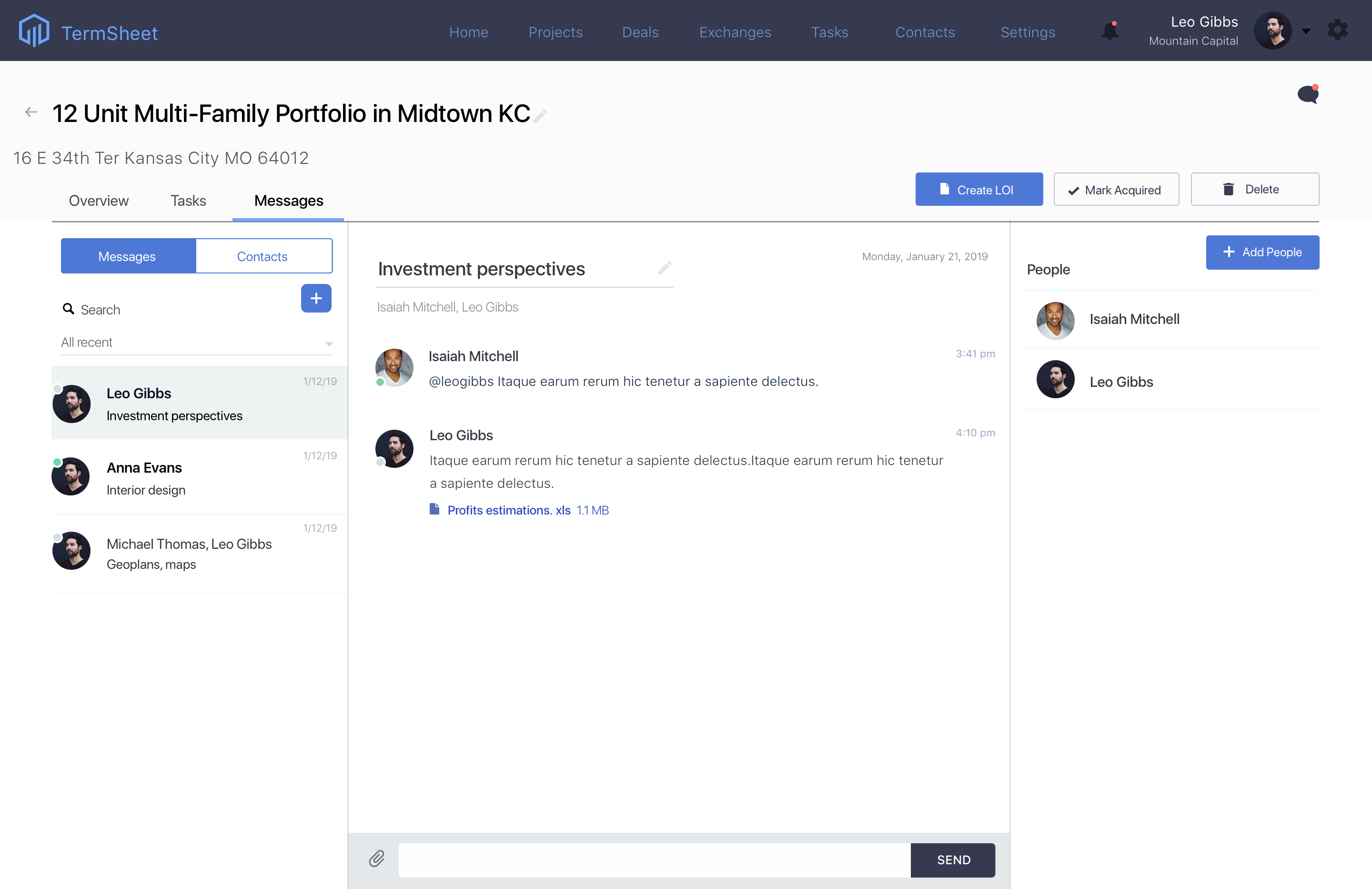Open the gear settings icon
Image resolution: width=1372 pixels, height=889 pixels.
tap(1337, 30)
